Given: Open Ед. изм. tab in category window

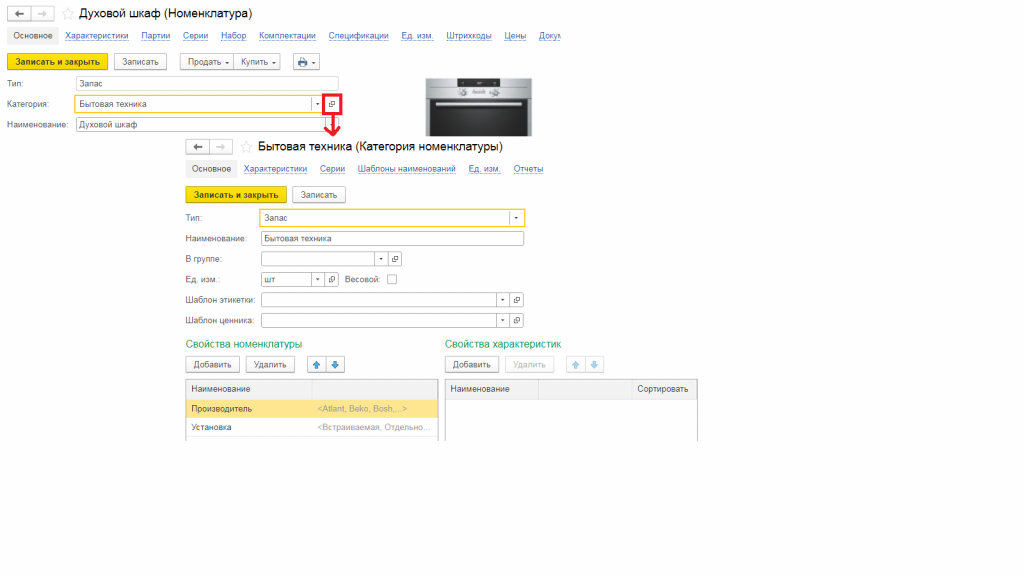Looking at the screenshot, I should click(x=485, y=169).
